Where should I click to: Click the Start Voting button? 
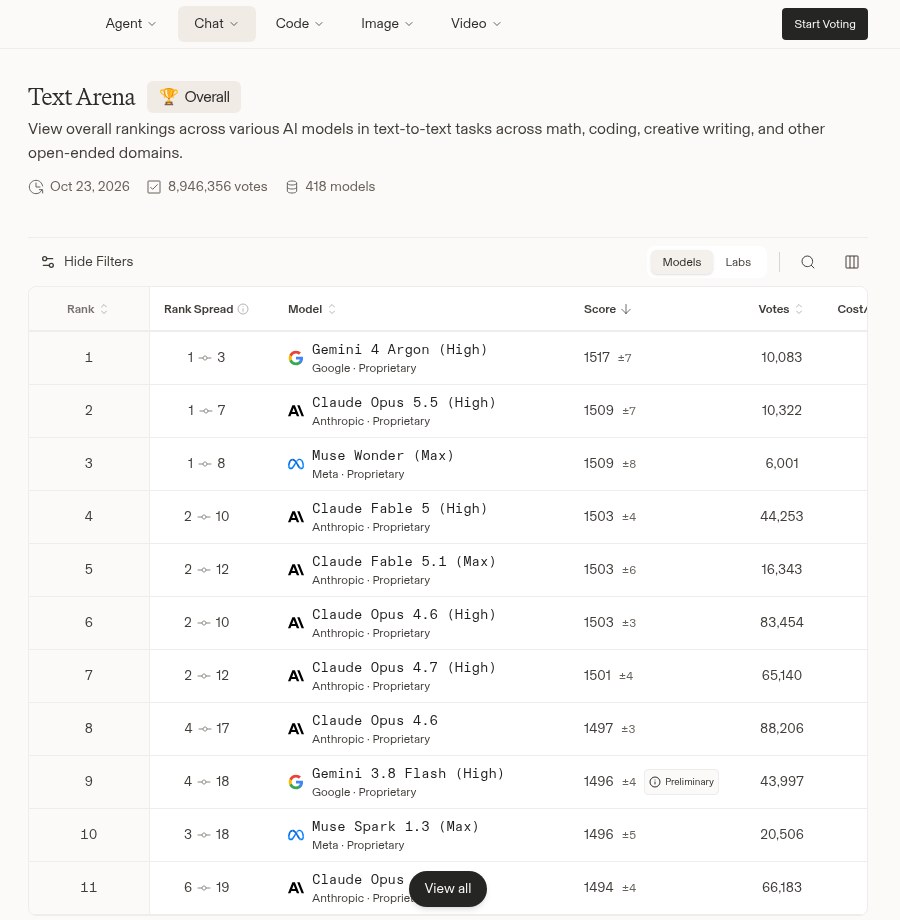[824, 24]
